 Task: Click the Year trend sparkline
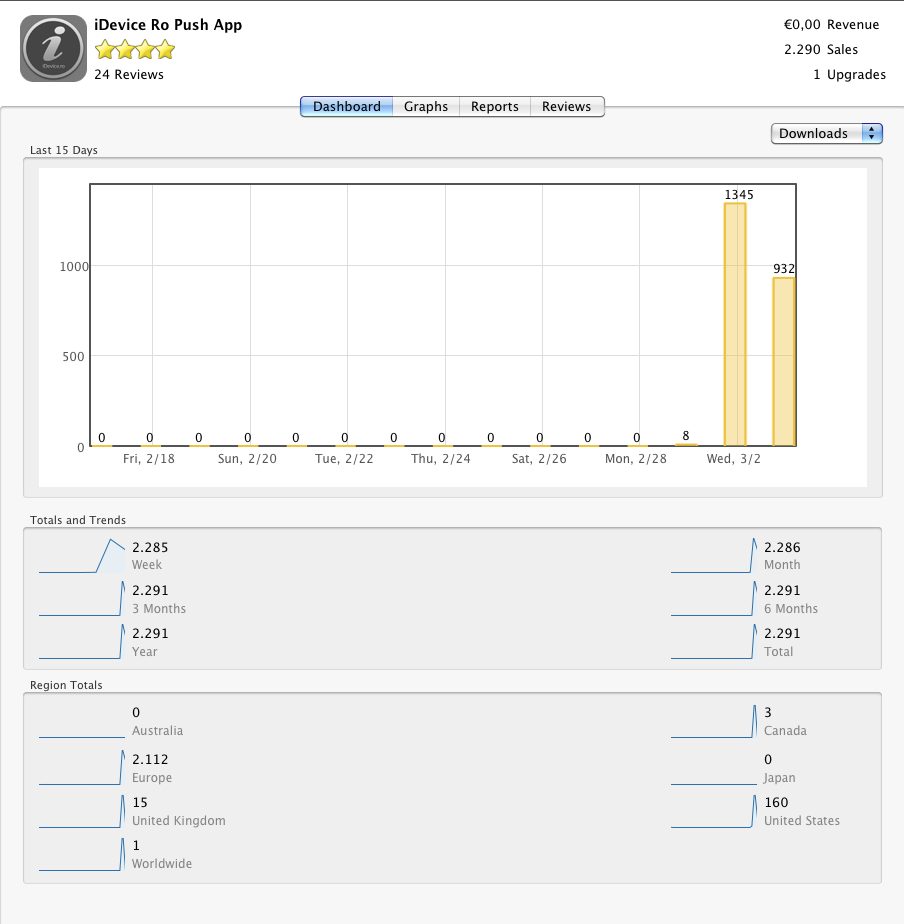(82, 642)
